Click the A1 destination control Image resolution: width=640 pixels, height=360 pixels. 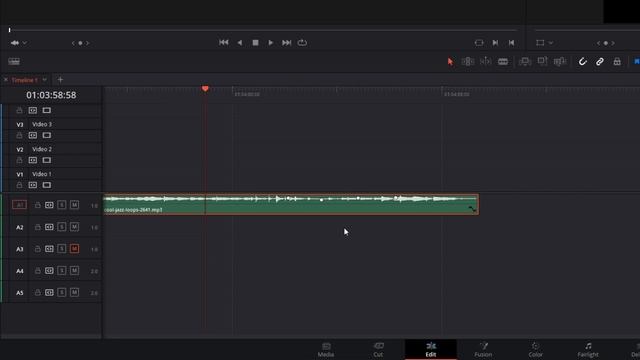[x=19, y=205]
